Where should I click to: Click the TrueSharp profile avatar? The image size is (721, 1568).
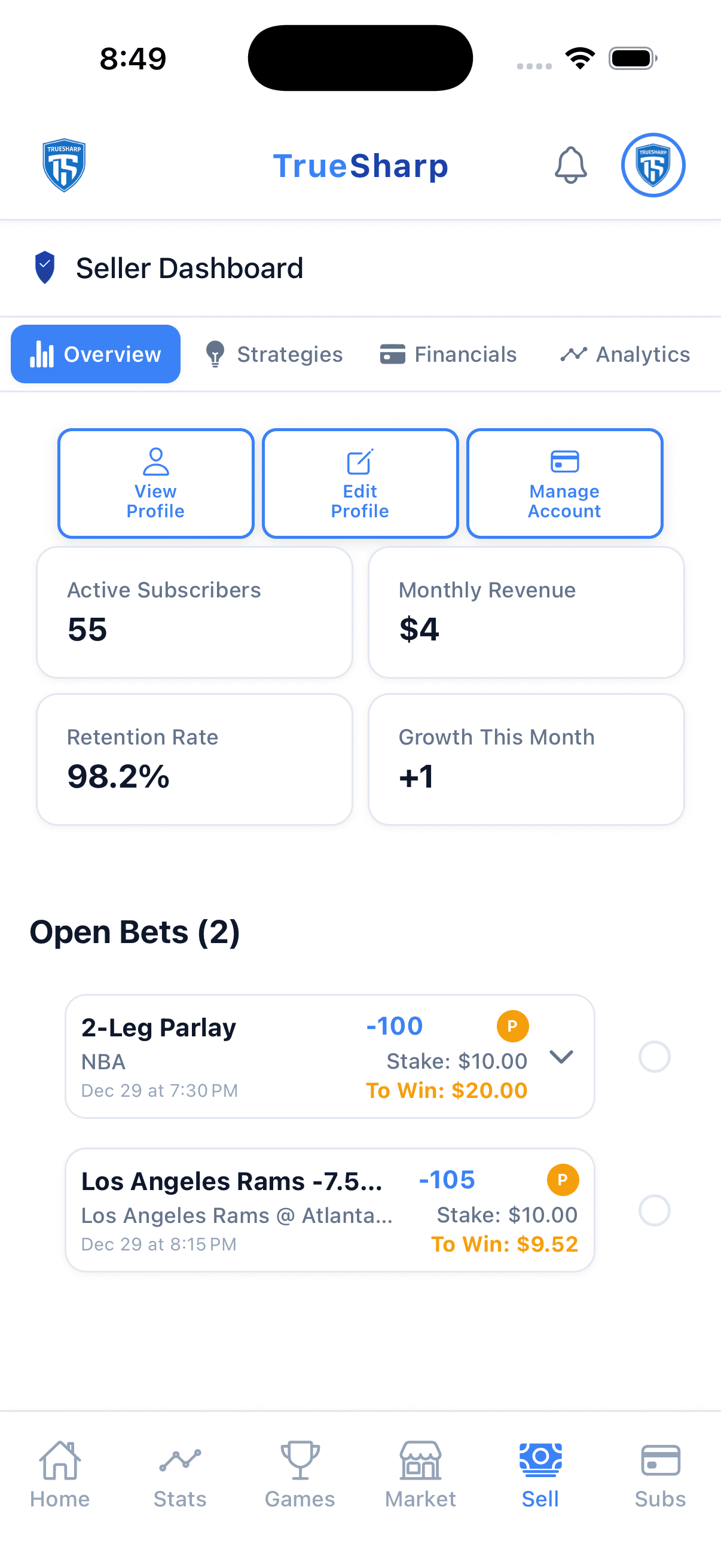pyautogui.click(x=653, y=165)
